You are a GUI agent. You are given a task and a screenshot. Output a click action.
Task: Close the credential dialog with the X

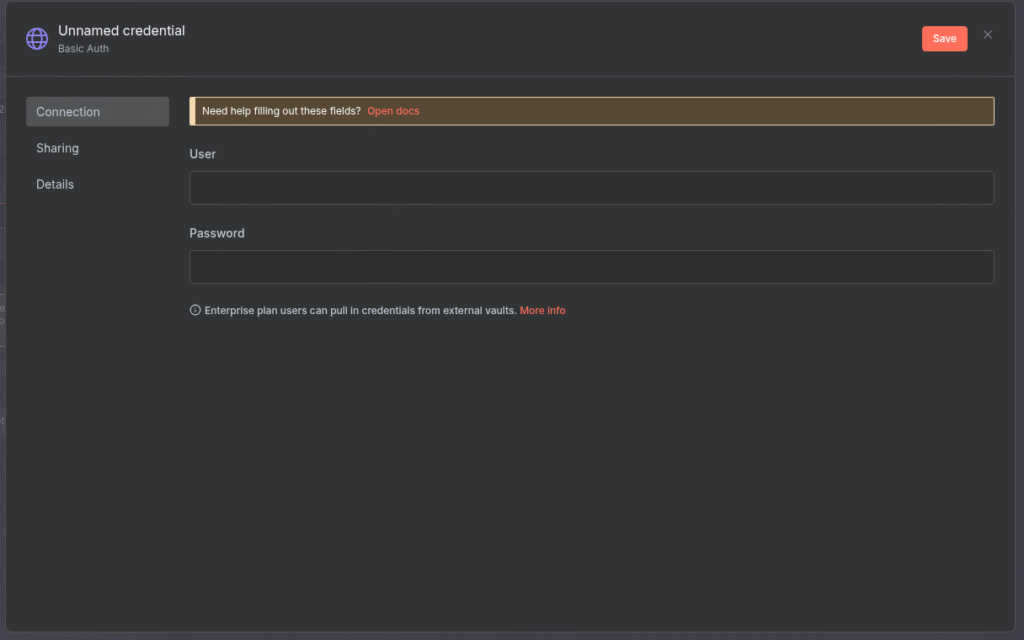tap(988, 35)
